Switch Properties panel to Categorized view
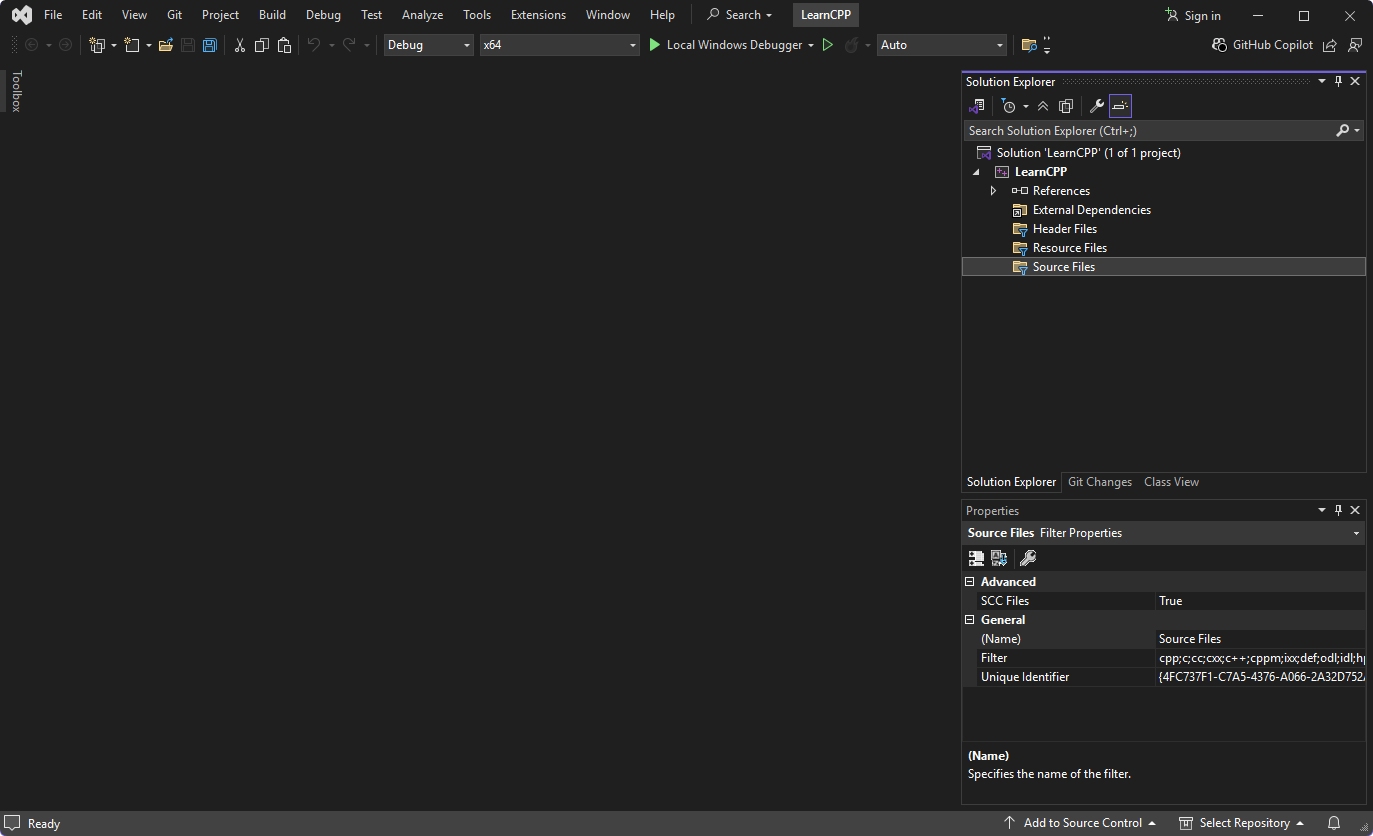Screen dimensions: 1373x836 coord(975,558)
